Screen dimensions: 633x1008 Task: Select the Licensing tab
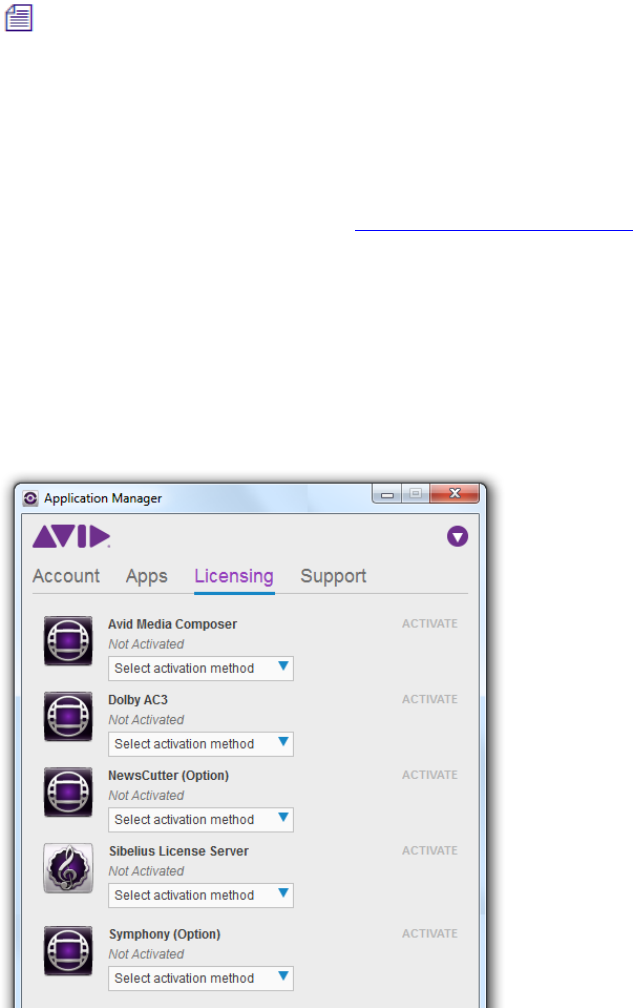(x=234, y=576)
